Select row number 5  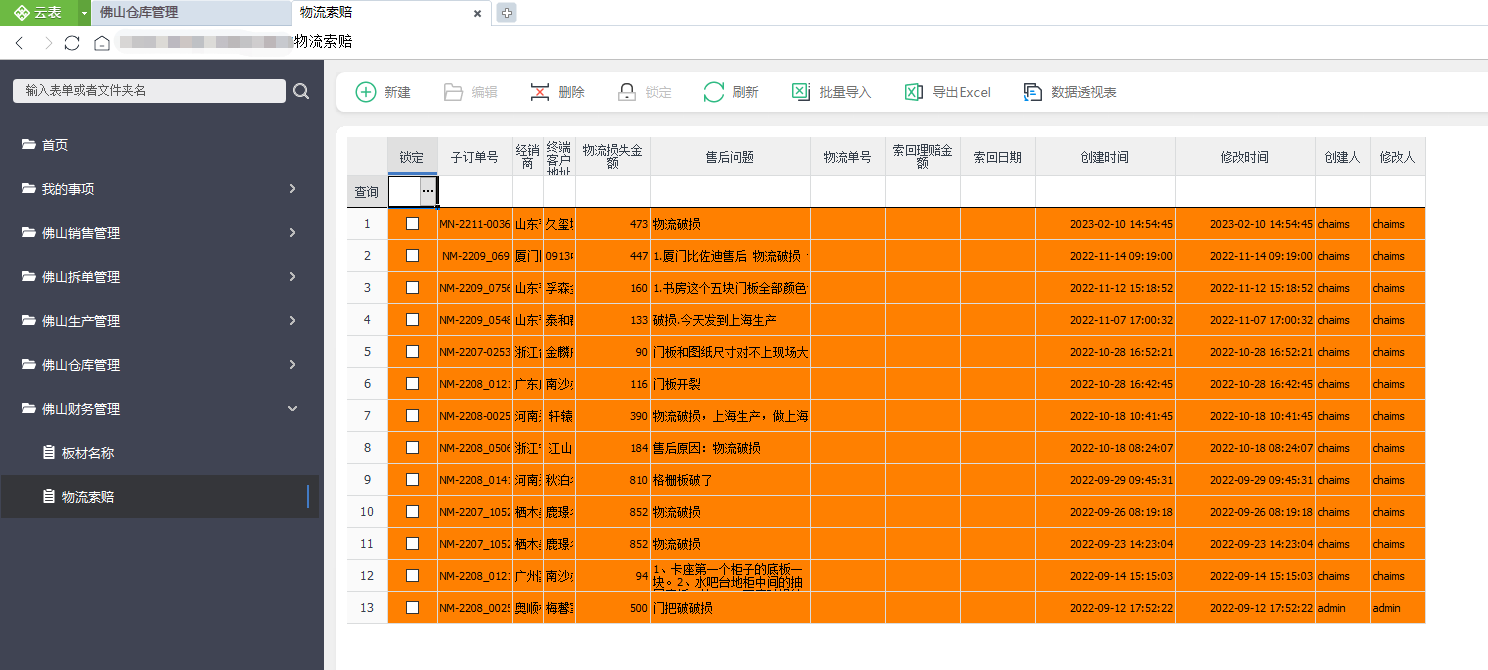tap(367, 352)
